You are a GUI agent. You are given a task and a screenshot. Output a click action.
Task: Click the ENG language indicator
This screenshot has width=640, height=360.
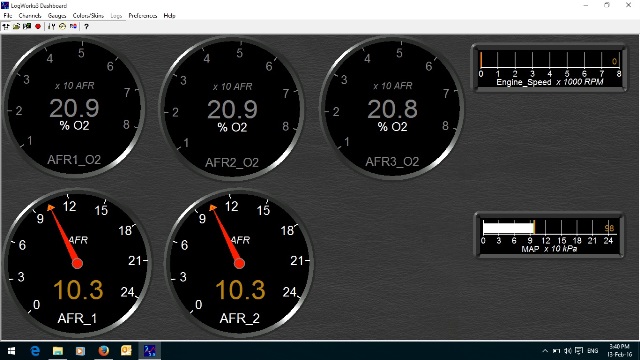coord(593,351)
